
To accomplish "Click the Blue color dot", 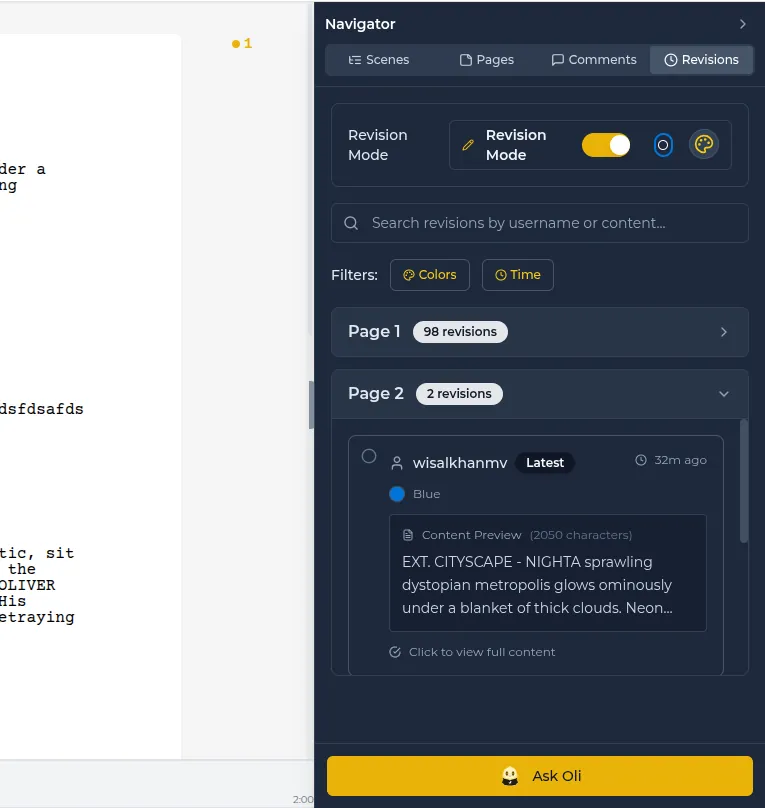I will 397,494.
